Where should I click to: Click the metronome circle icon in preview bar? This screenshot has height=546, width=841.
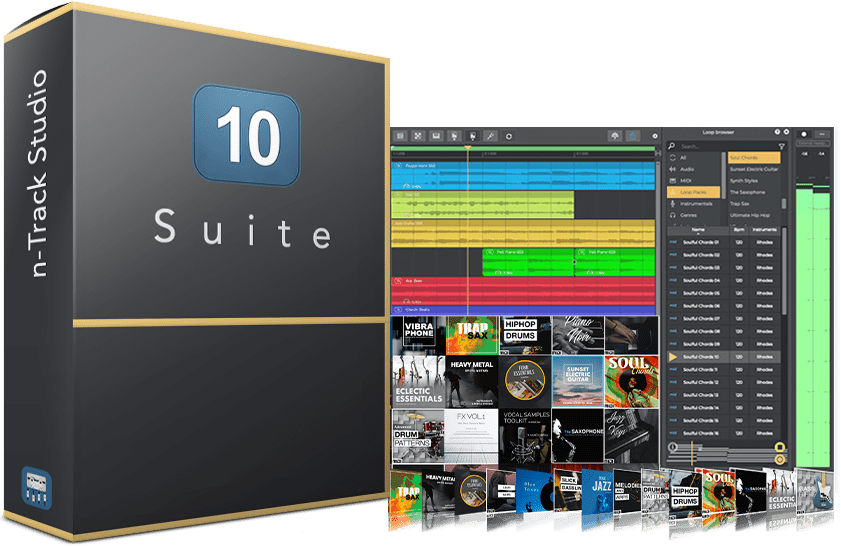[673, 447]
